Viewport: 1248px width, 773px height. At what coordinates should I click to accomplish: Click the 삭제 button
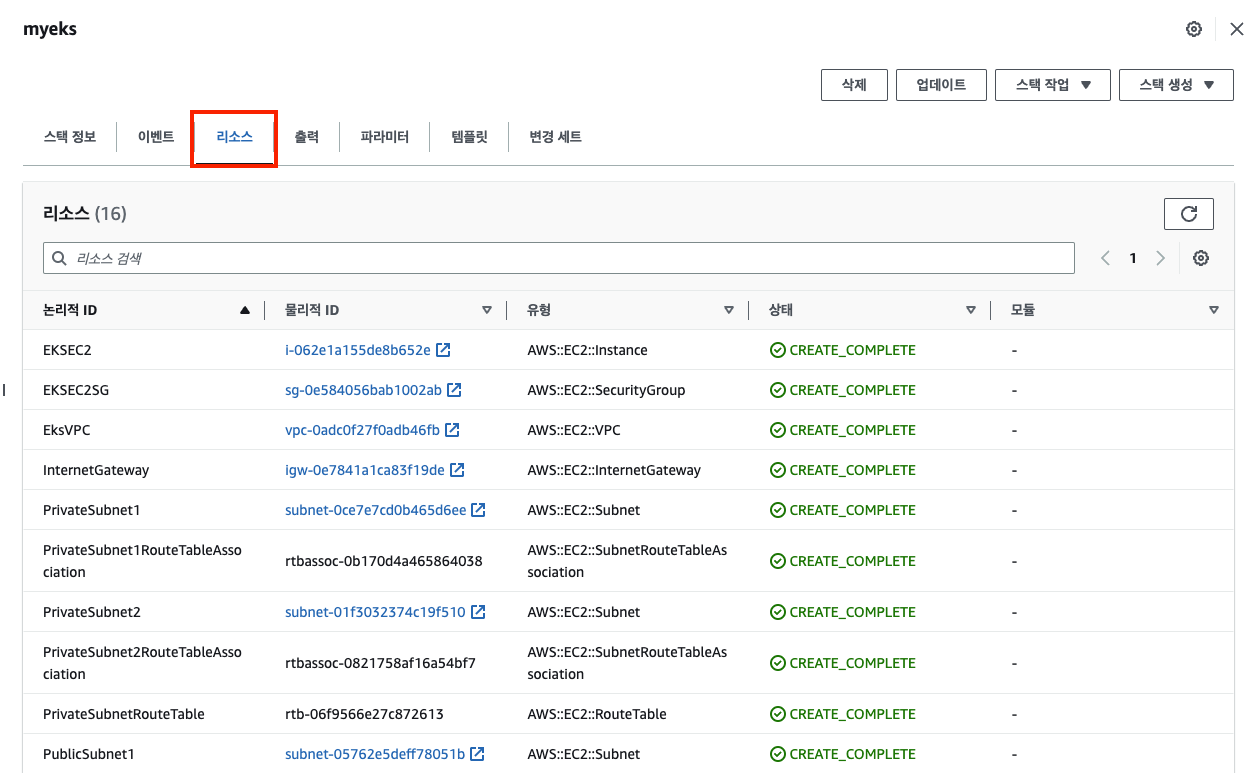(854, 85)
